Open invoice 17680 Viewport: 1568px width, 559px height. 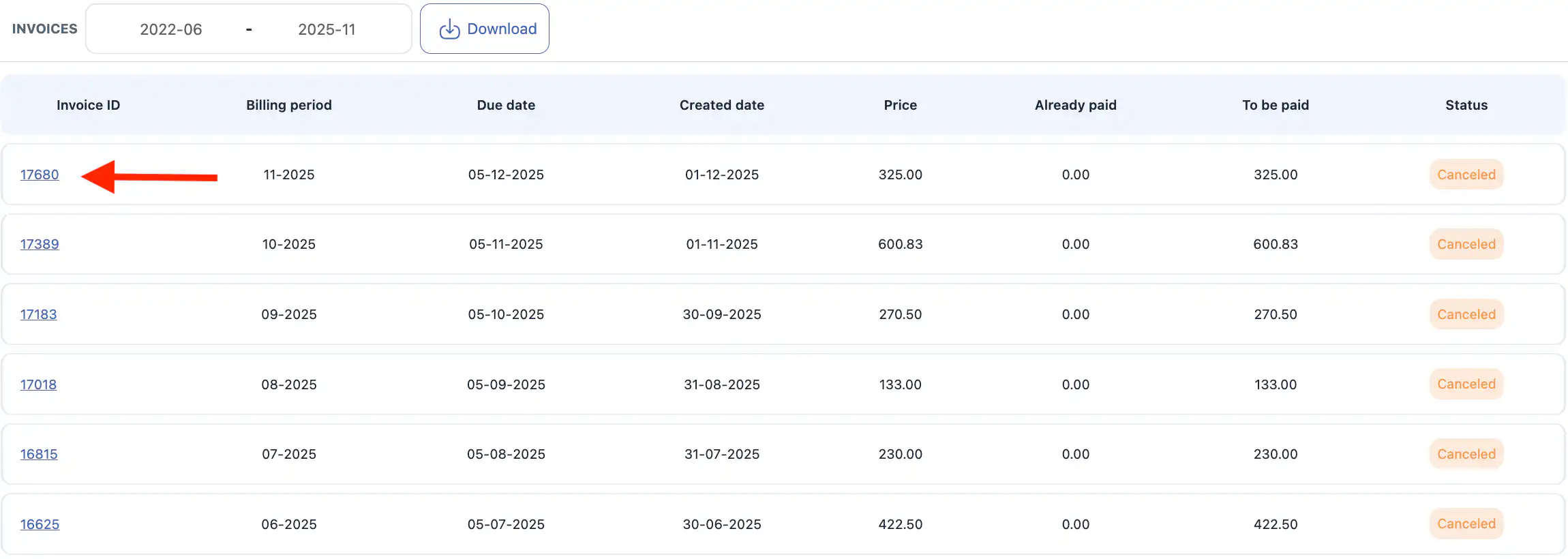(x=40, y=175)
